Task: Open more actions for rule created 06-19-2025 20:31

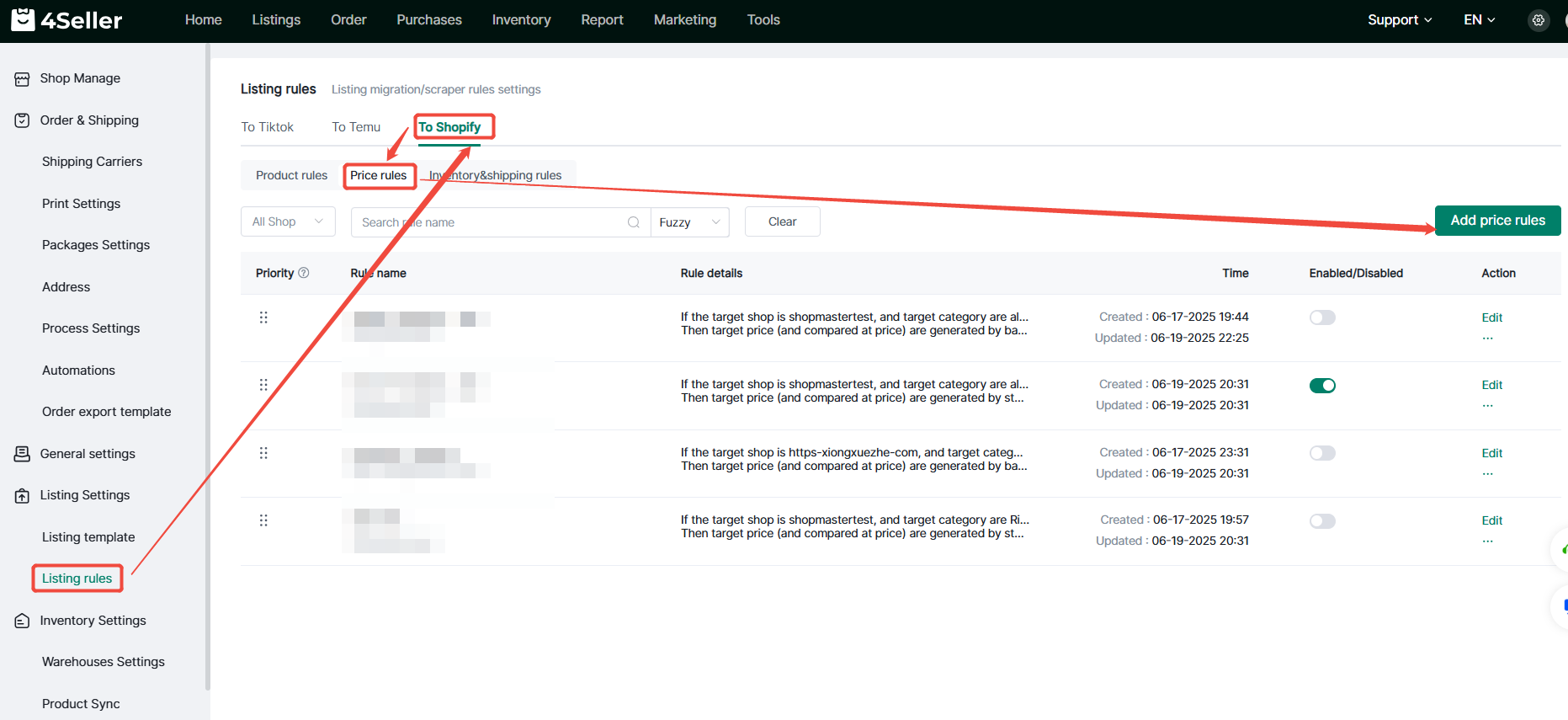Action: coord(1488,406)
